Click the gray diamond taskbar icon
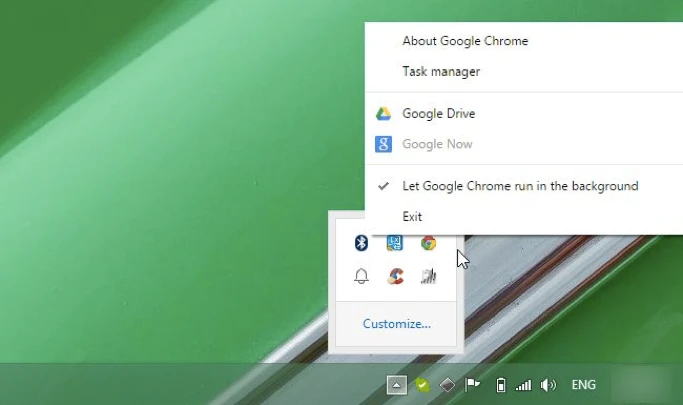Image resolution: width=683 pixels, height=405 pixels. click(449, 385)
